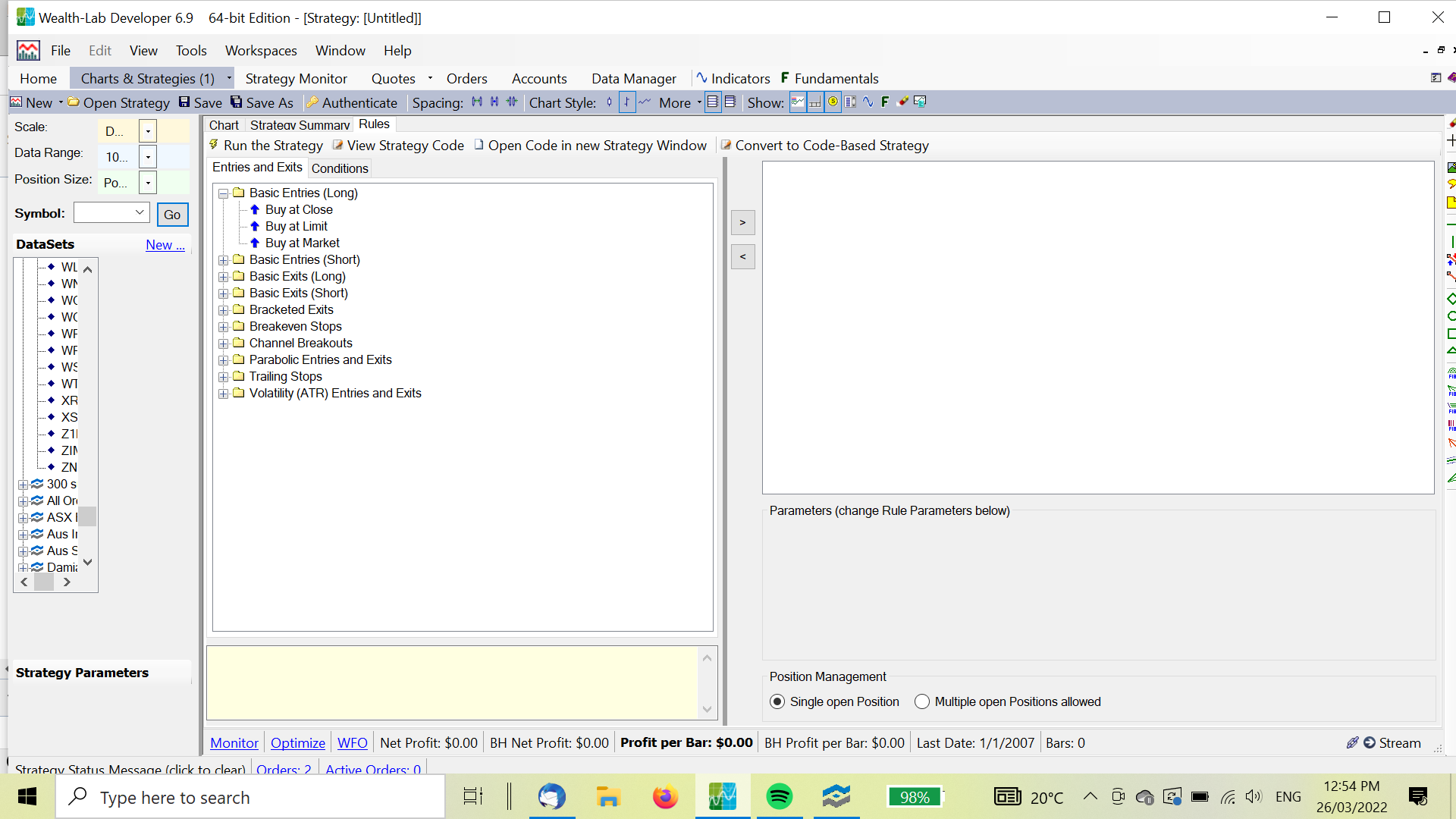Image resolution: width=1456 pixels, height=819 pixels.
Task: Open the Tools menu
Action: point(191,51)
